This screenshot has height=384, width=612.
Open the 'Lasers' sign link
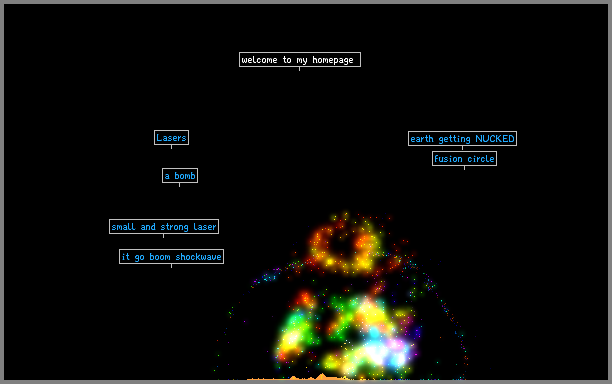pyautogui.click(x=171, y=137)
